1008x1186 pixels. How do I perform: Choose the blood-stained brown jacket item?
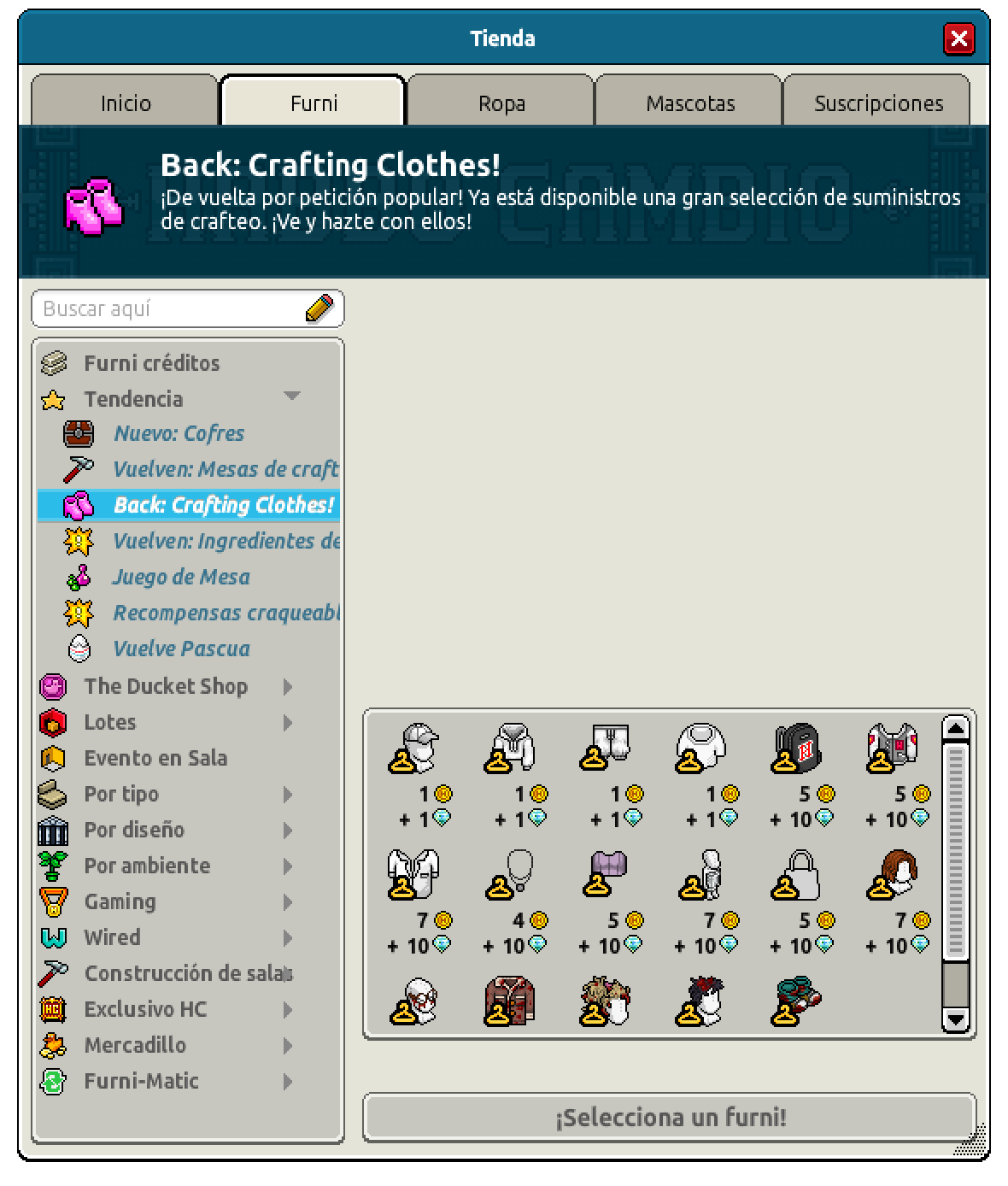pos(510,1001)
